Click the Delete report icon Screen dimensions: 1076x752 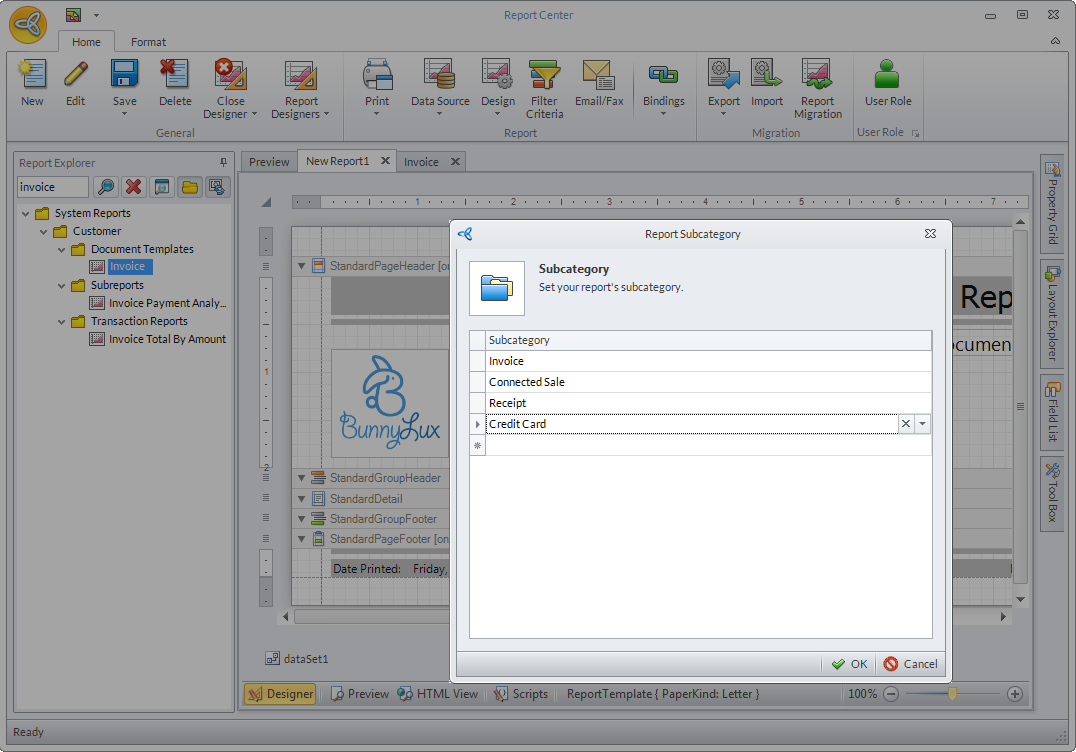(x=175, y=75)
